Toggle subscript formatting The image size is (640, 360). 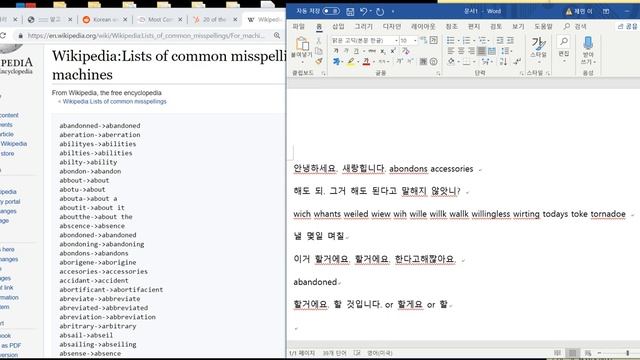pos(383,51)
